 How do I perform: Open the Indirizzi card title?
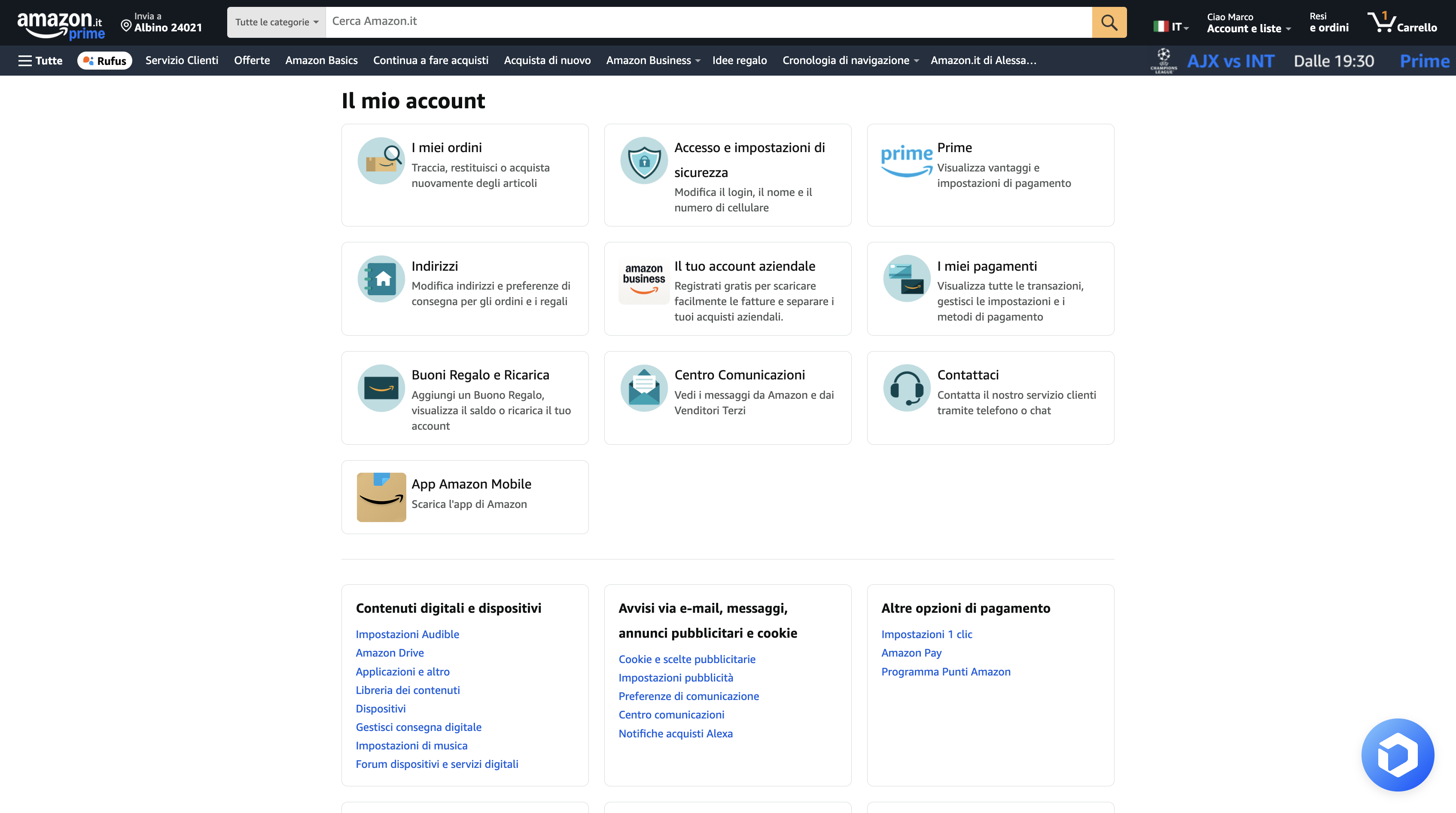(435, 266)
